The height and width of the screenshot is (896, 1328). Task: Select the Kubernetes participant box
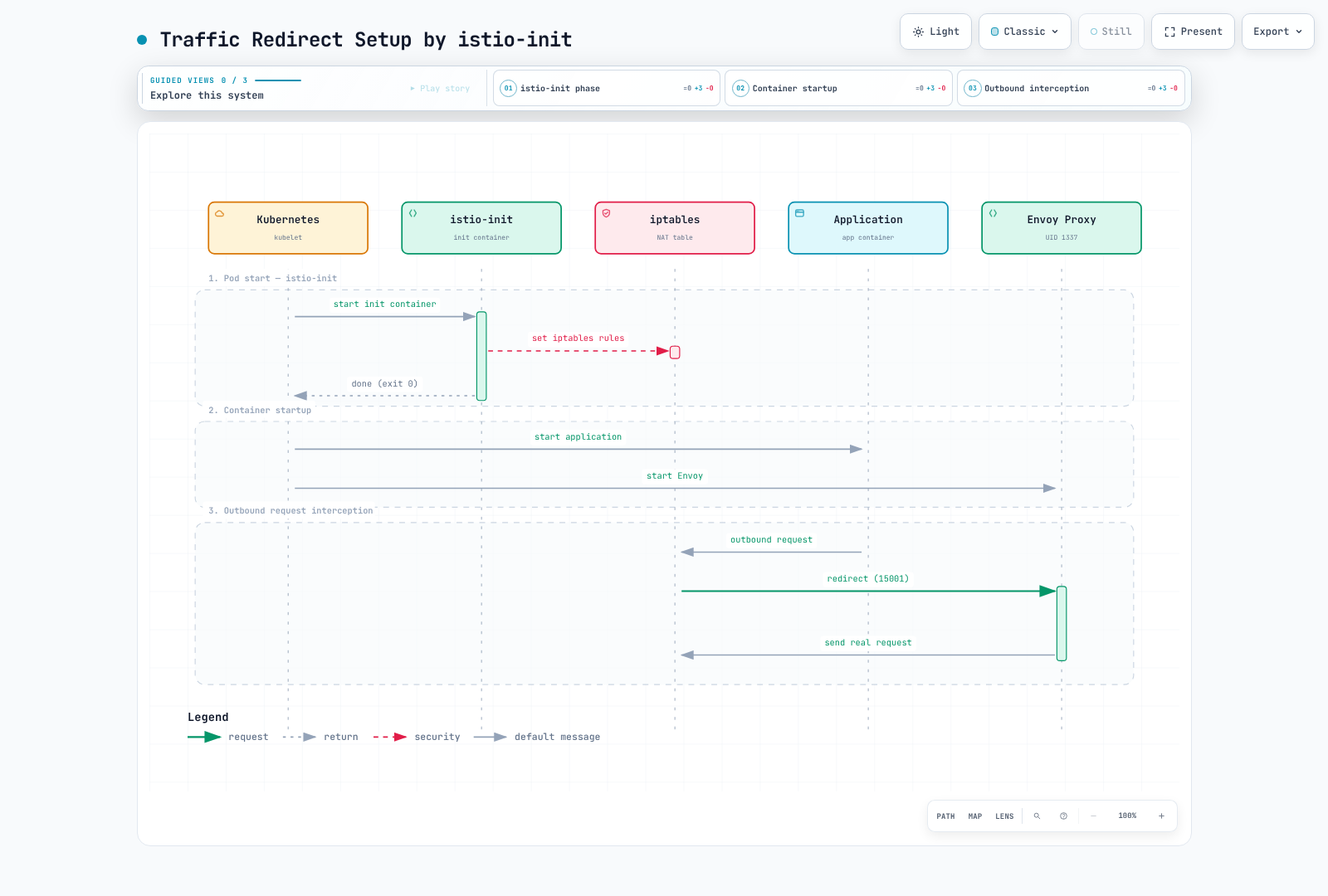point(288,228)
